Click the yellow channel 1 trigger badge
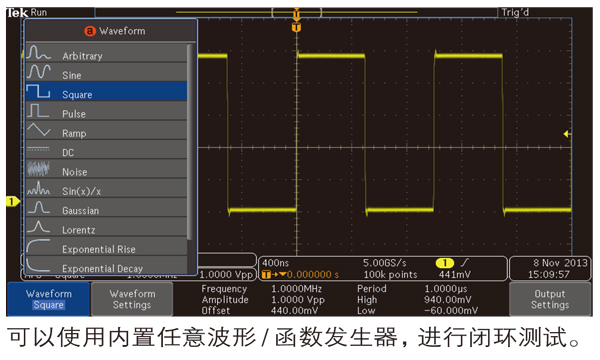 point(445,263)
